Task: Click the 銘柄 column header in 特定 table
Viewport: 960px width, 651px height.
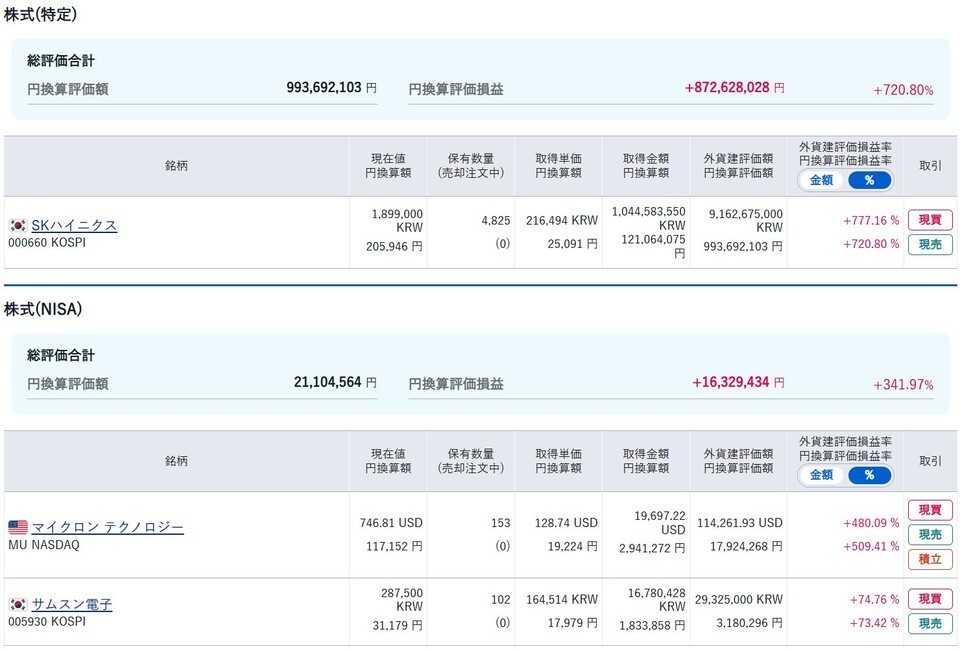Action: pyautogui.click(x=176, y=165)
